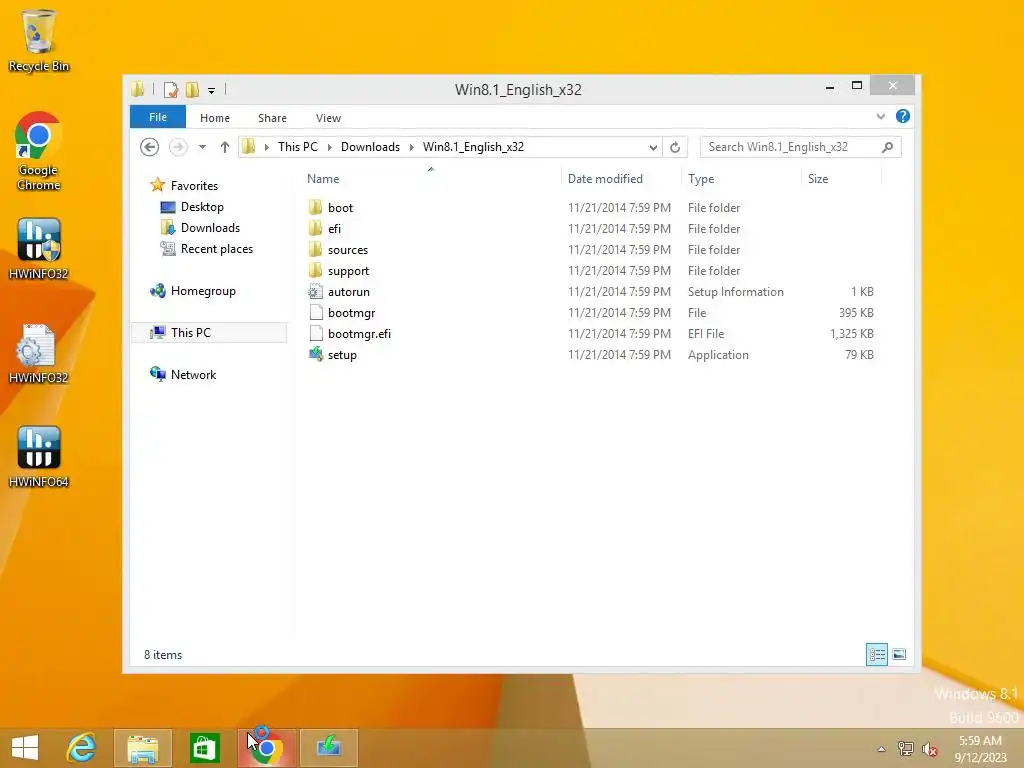
Task: Open the Windows Start button
Action: [x=25, y=748]
